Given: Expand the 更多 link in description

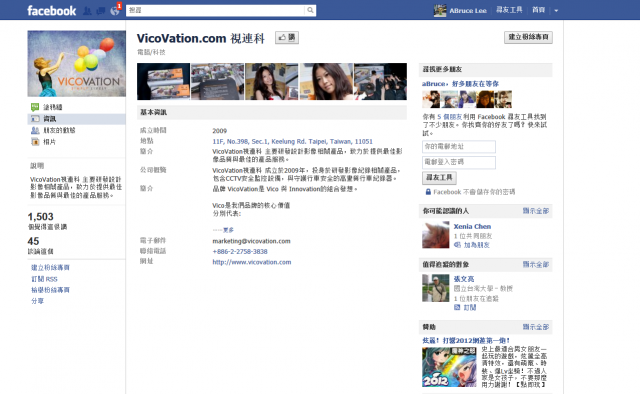Looking at the screenshot, I should pos(228,230).
